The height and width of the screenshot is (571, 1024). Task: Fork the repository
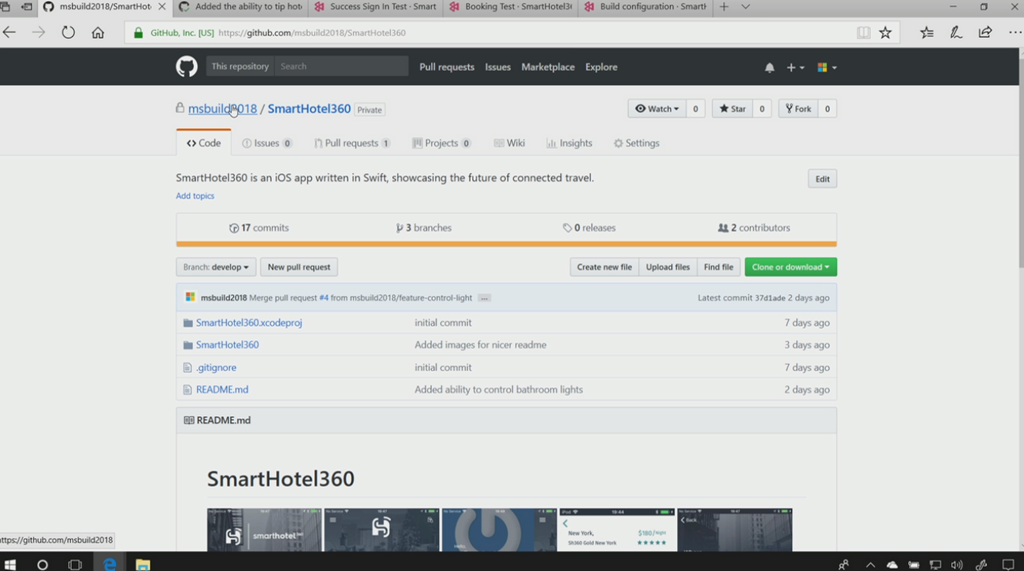tap(798, 108)
